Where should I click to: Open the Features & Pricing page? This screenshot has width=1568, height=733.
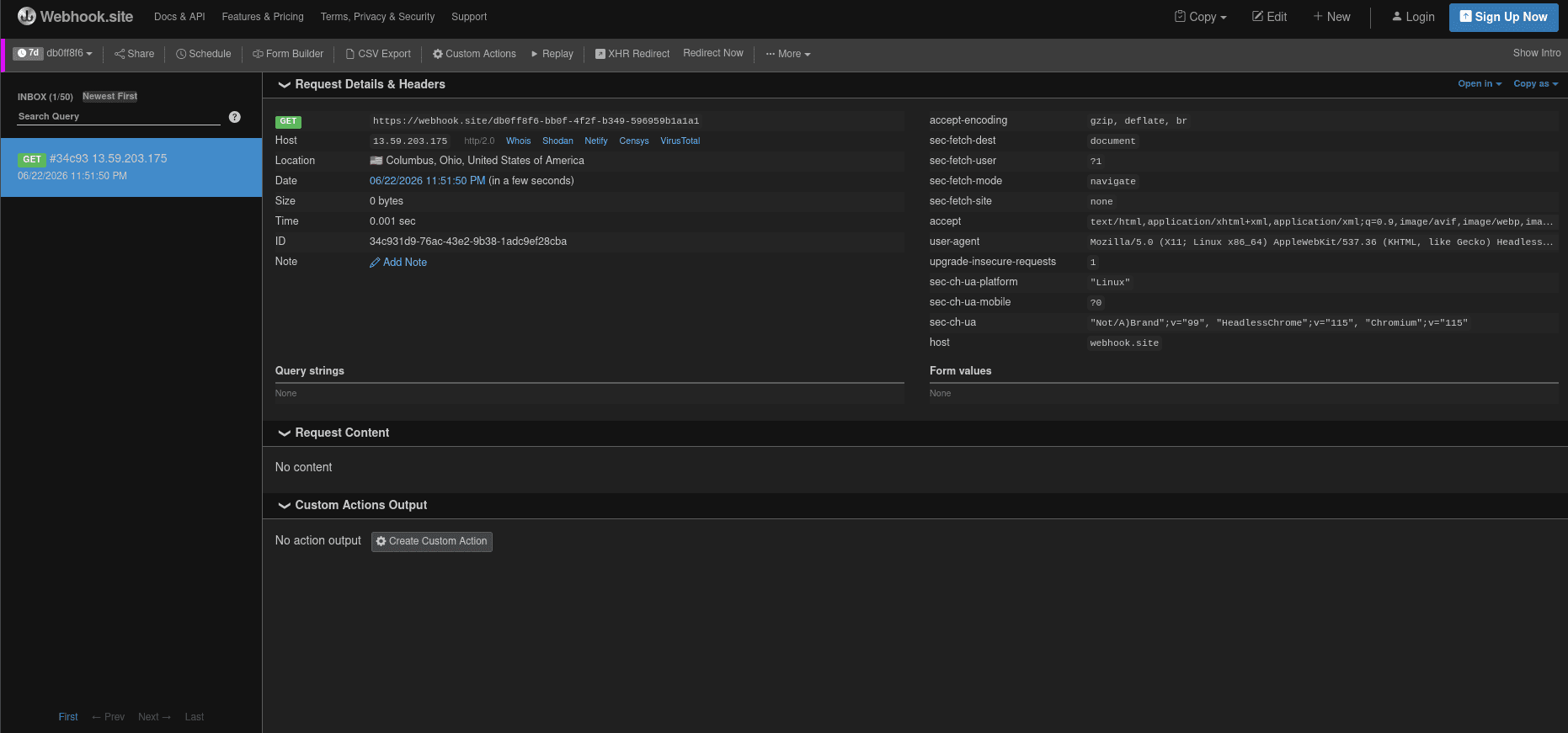(x=263, y=17)
